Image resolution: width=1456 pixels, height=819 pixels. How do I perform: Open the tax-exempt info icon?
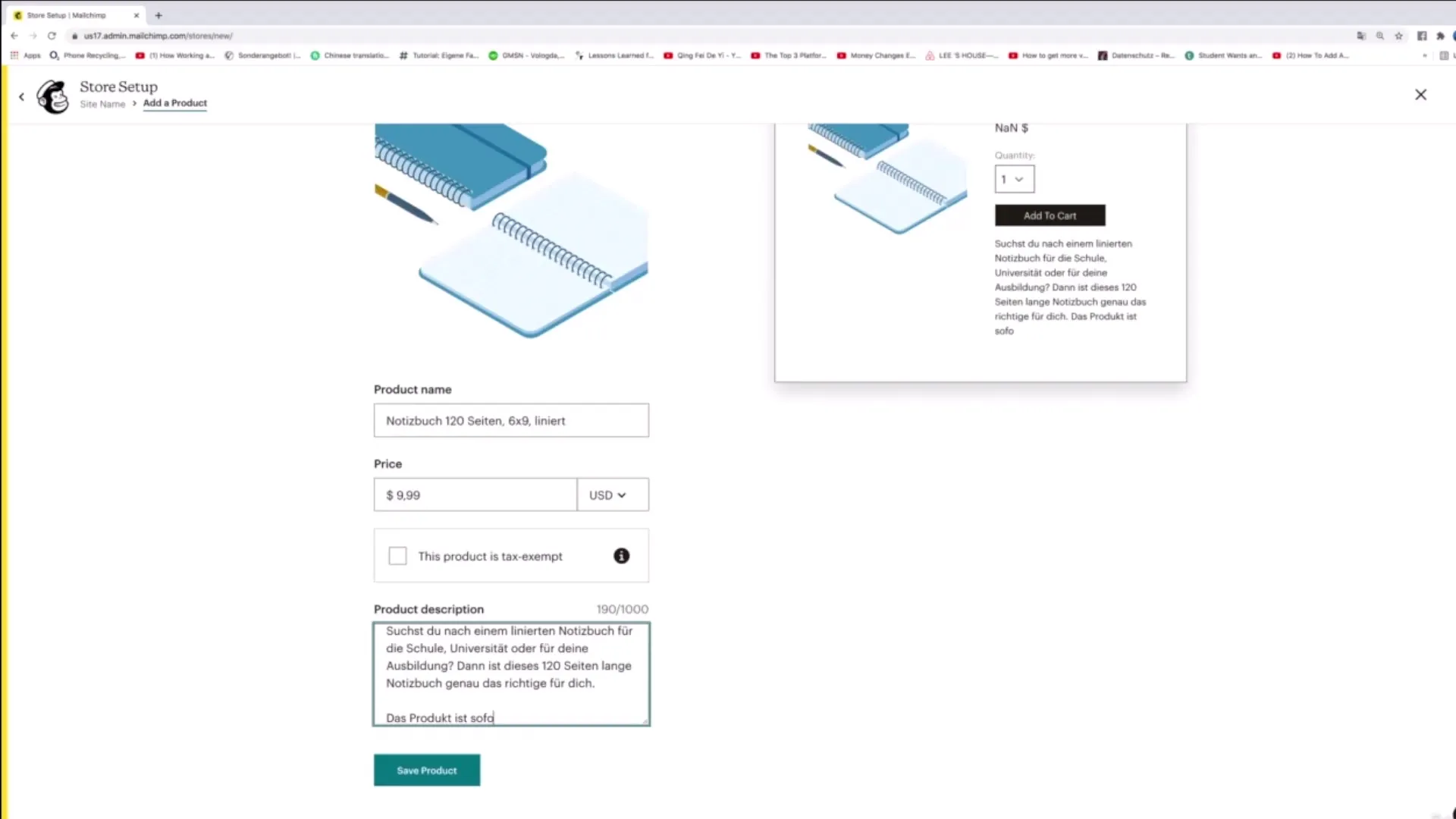pyautogui.click(x=621, y=556)
